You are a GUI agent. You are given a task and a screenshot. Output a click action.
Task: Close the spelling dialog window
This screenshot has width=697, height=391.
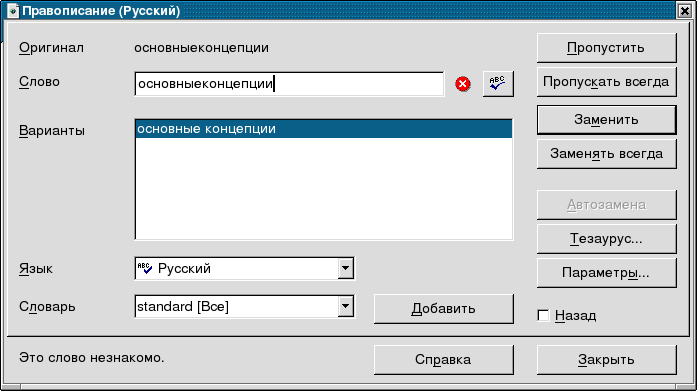click(685, 11)
